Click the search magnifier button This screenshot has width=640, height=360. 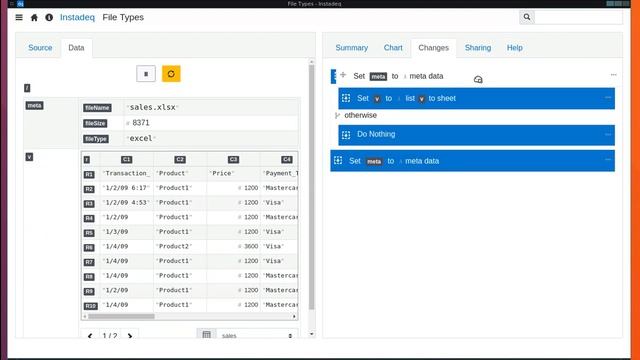point(527,17)
